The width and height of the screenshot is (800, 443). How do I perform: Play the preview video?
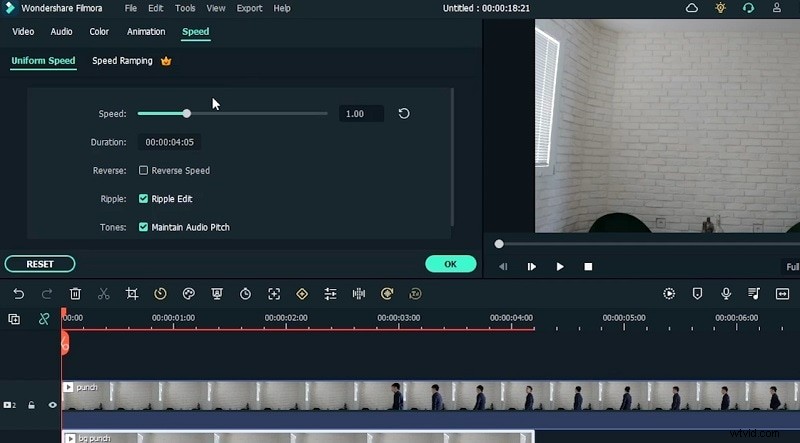point(560,266)
